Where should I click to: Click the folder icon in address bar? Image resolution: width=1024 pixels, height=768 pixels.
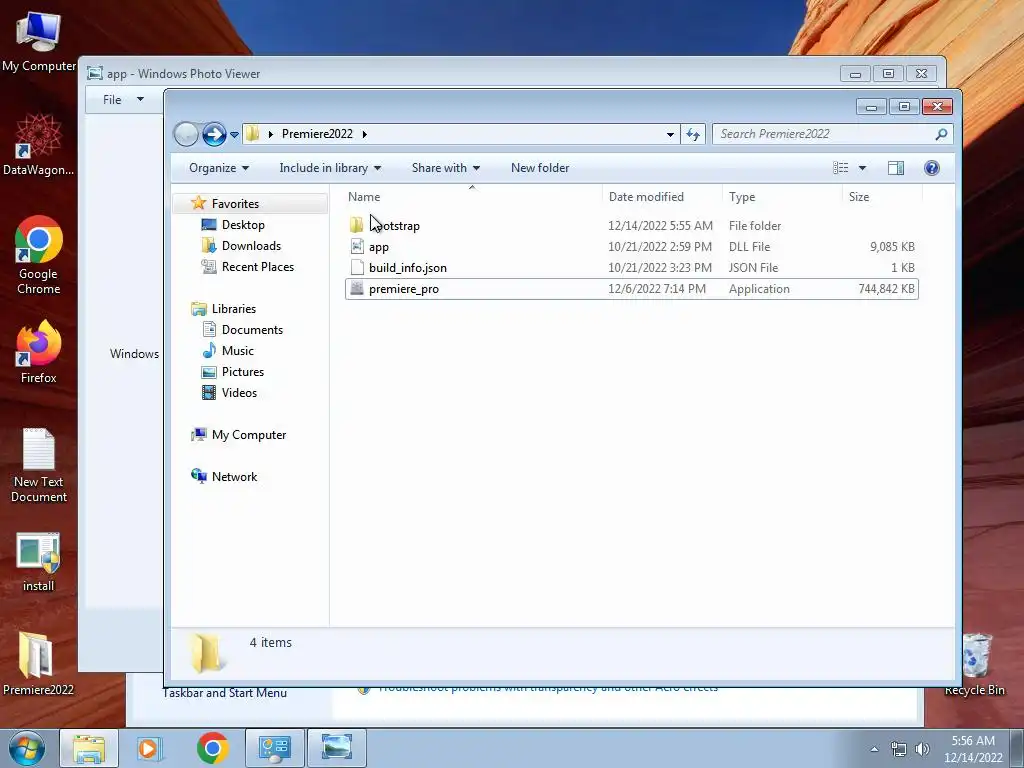[x=253, y=134]
